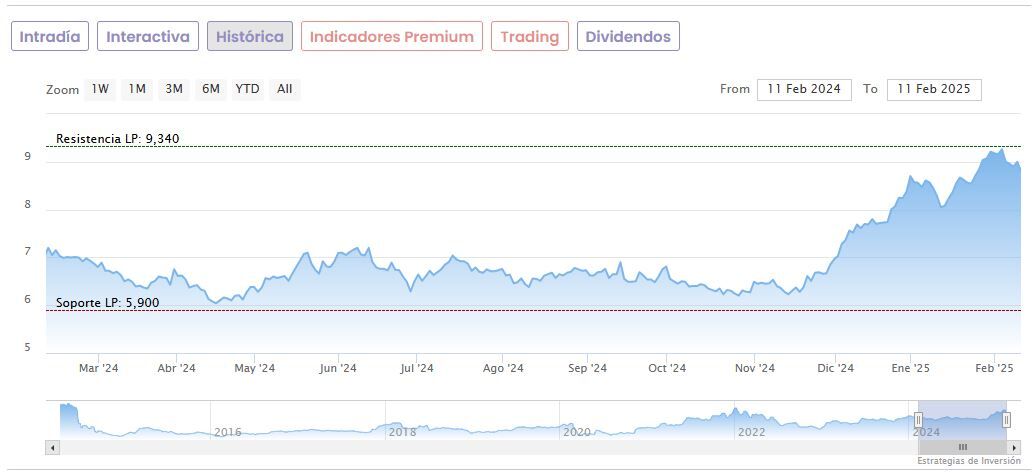
Task: Grab the right range handle in navigator
Action: point(1006,420)
